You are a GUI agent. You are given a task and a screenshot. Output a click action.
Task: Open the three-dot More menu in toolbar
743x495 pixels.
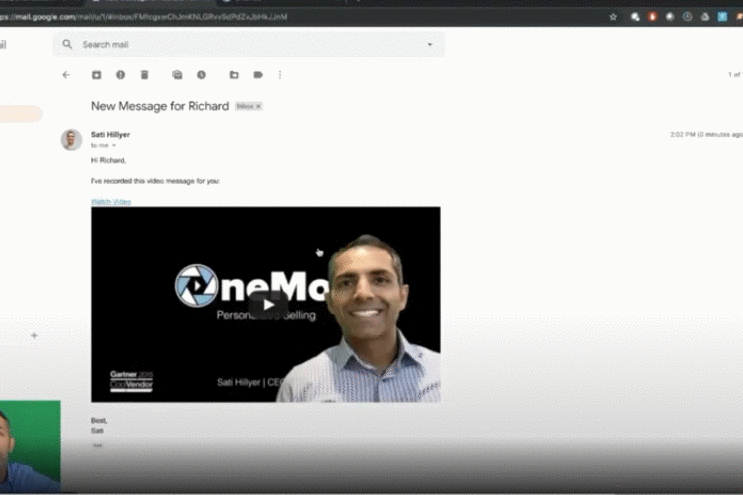280,75
